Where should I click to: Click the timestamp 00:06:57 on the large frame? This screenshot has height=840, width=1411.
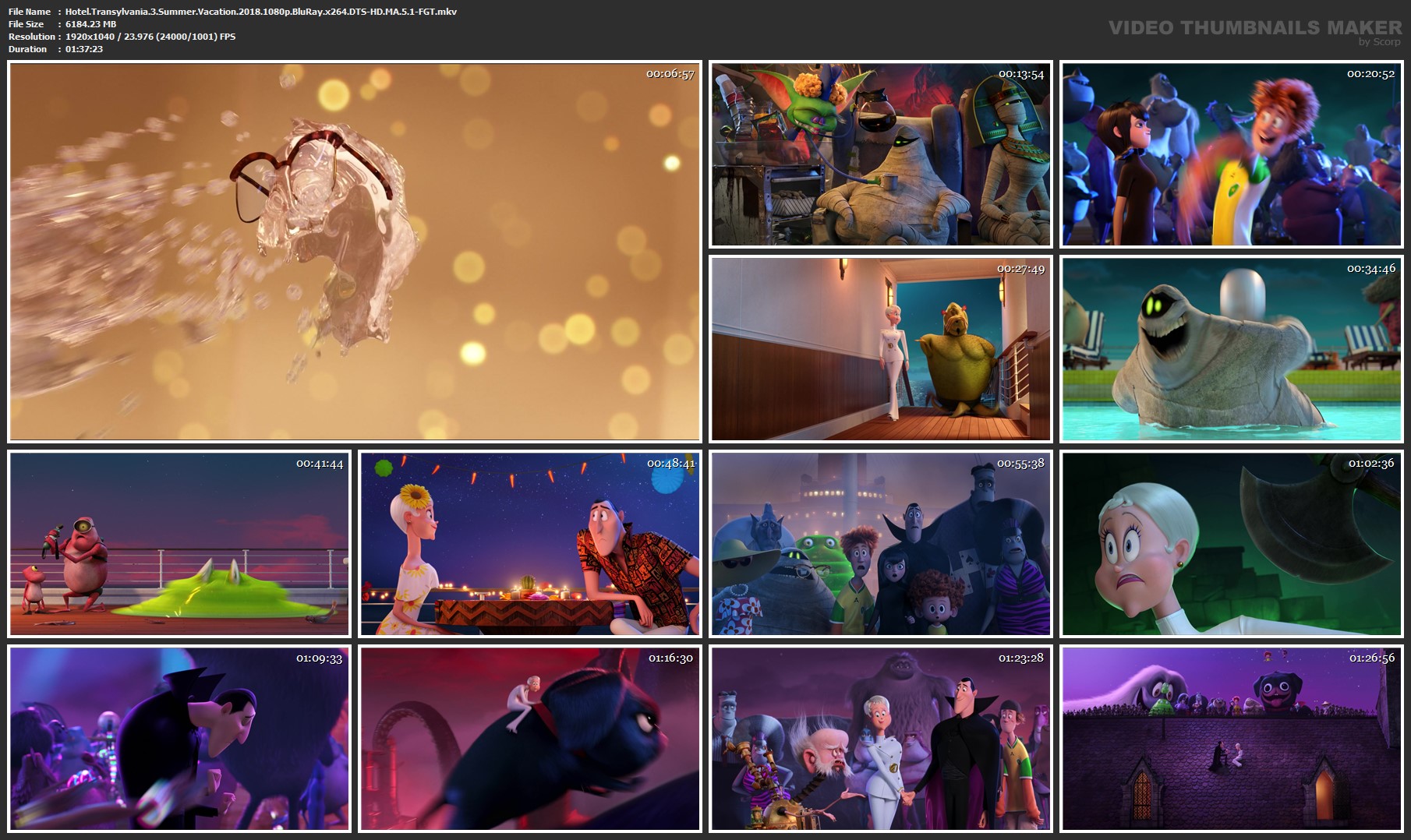click(x=670, y=74)
